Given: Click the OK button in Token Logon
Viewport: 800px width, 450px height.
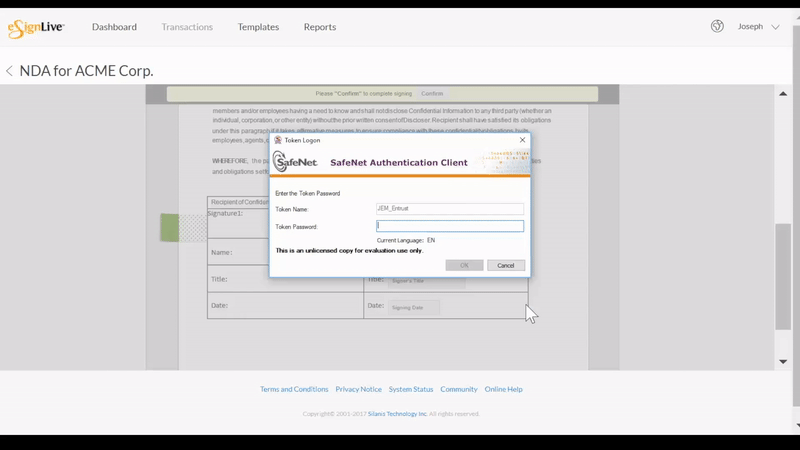Looking at the screenshot, I should (464, 265).
